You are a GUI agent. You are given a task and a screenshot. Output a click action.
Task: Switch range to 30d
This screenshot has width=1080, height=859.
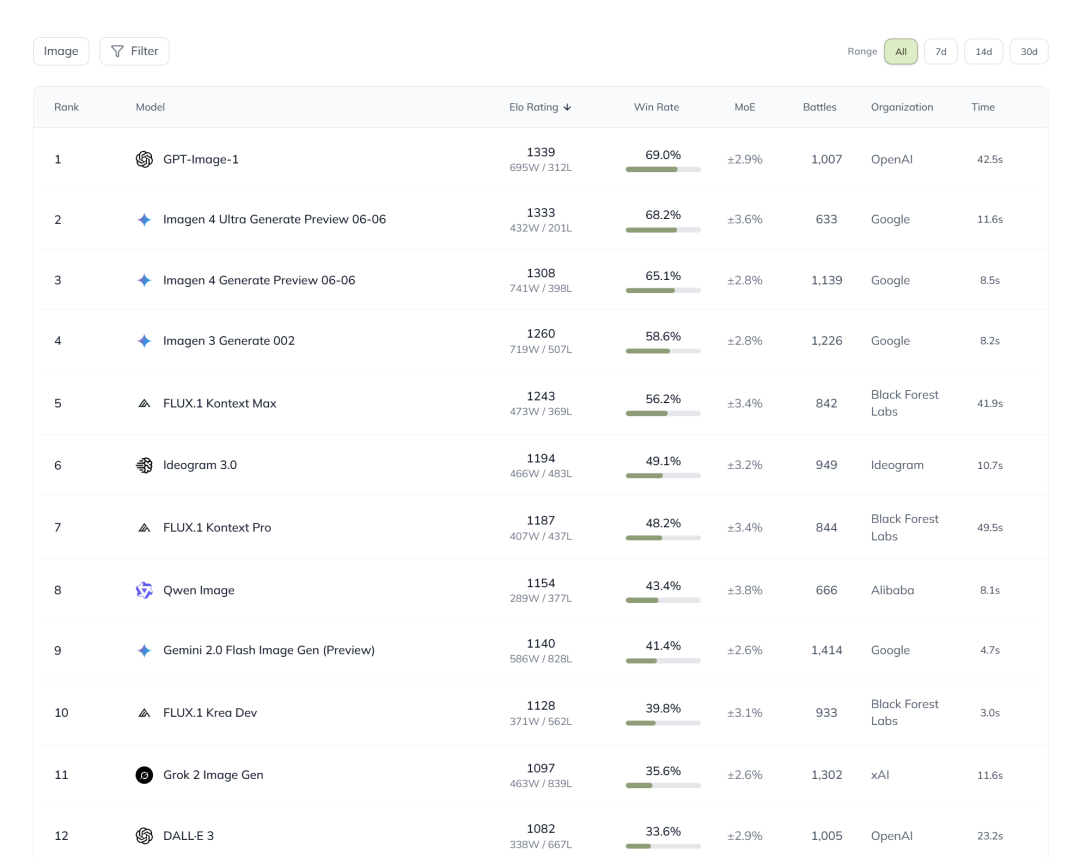pyautogui.click(x=1029, y=52)
